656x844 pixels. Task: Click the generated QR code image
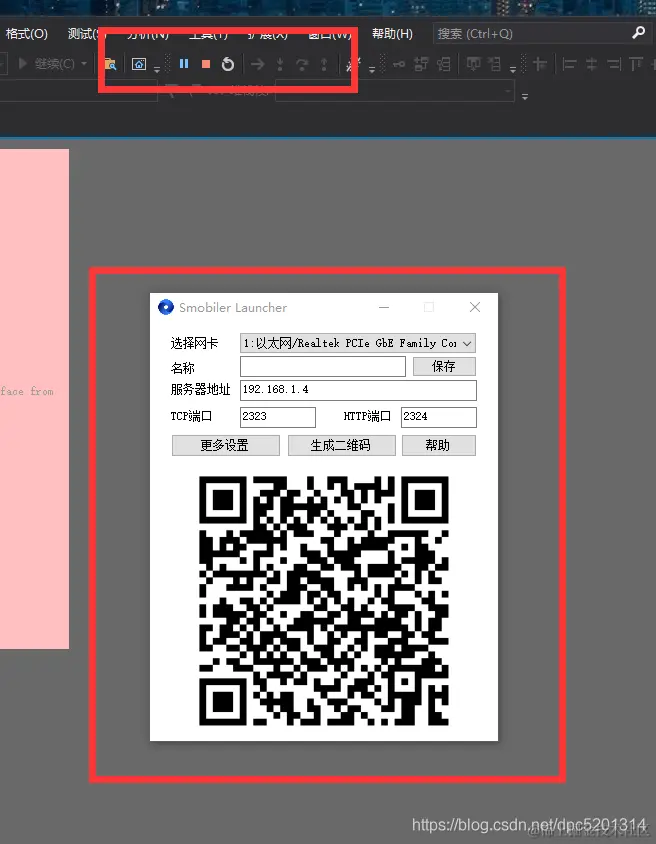(x=323, y=600)
